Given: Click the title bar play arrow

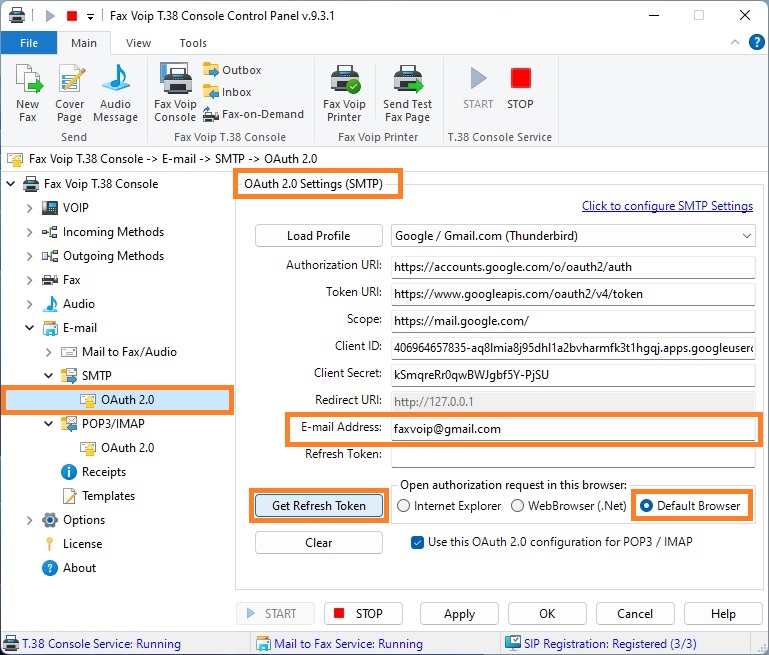Looking at the screenshot, I should [50, 16].
